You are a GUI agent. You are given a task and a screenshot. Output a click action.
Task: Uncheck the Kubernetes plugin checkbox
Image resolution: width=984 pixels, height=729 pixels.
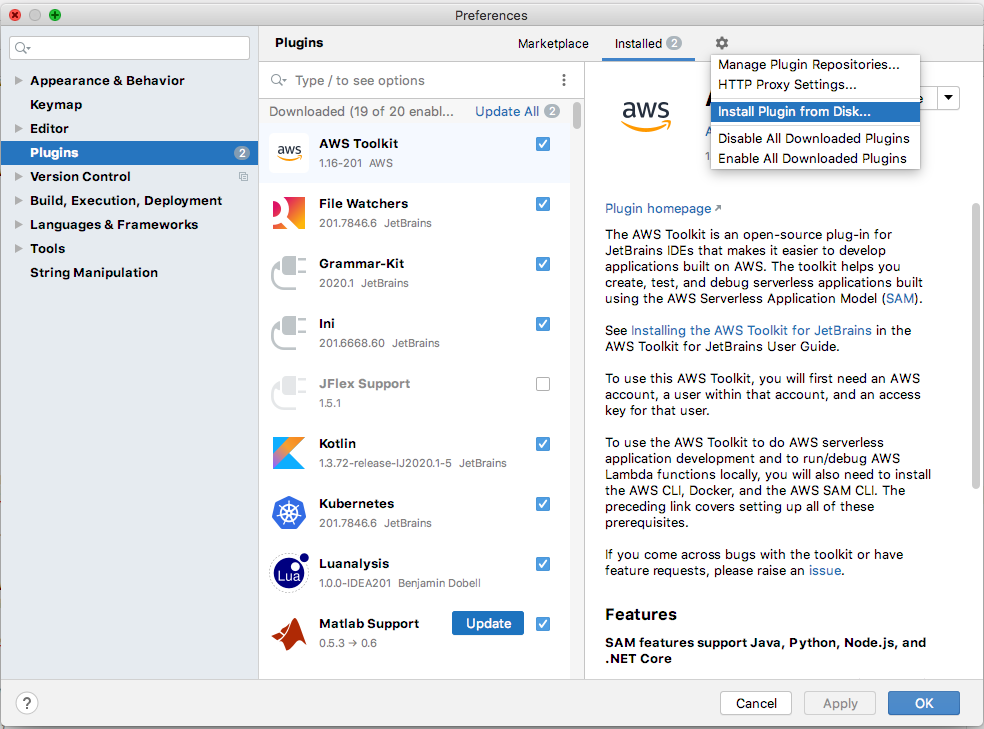543,504
